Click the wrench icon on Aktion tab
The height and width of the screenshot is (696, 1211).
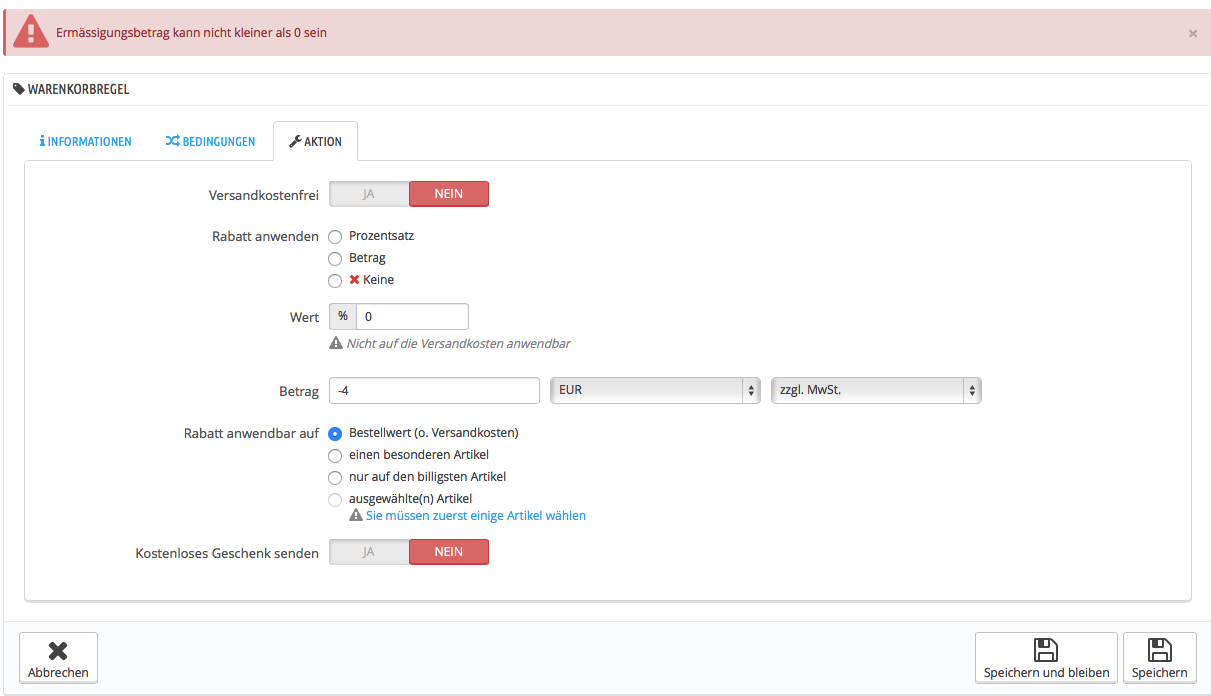(x=295, y=142)
